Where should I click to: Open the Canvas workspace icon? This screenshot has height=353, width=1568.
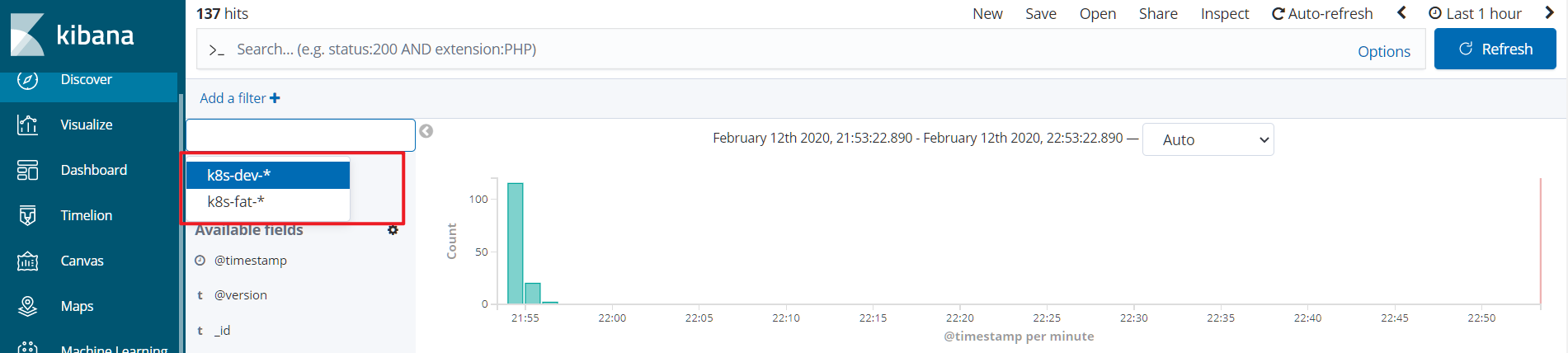coord(27,261)
